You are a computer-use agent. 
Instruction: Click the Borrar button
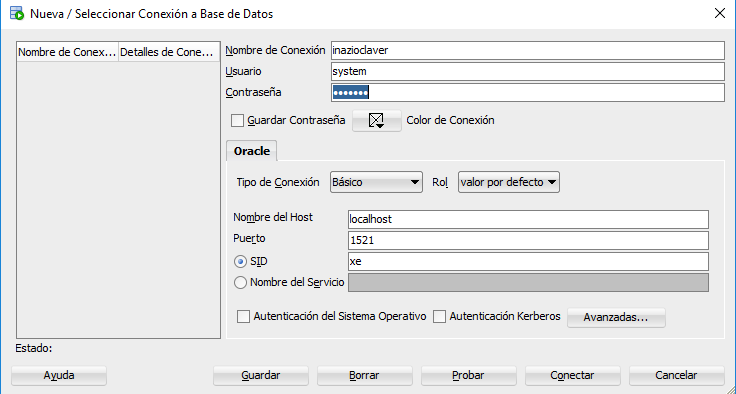click(364, 376)
